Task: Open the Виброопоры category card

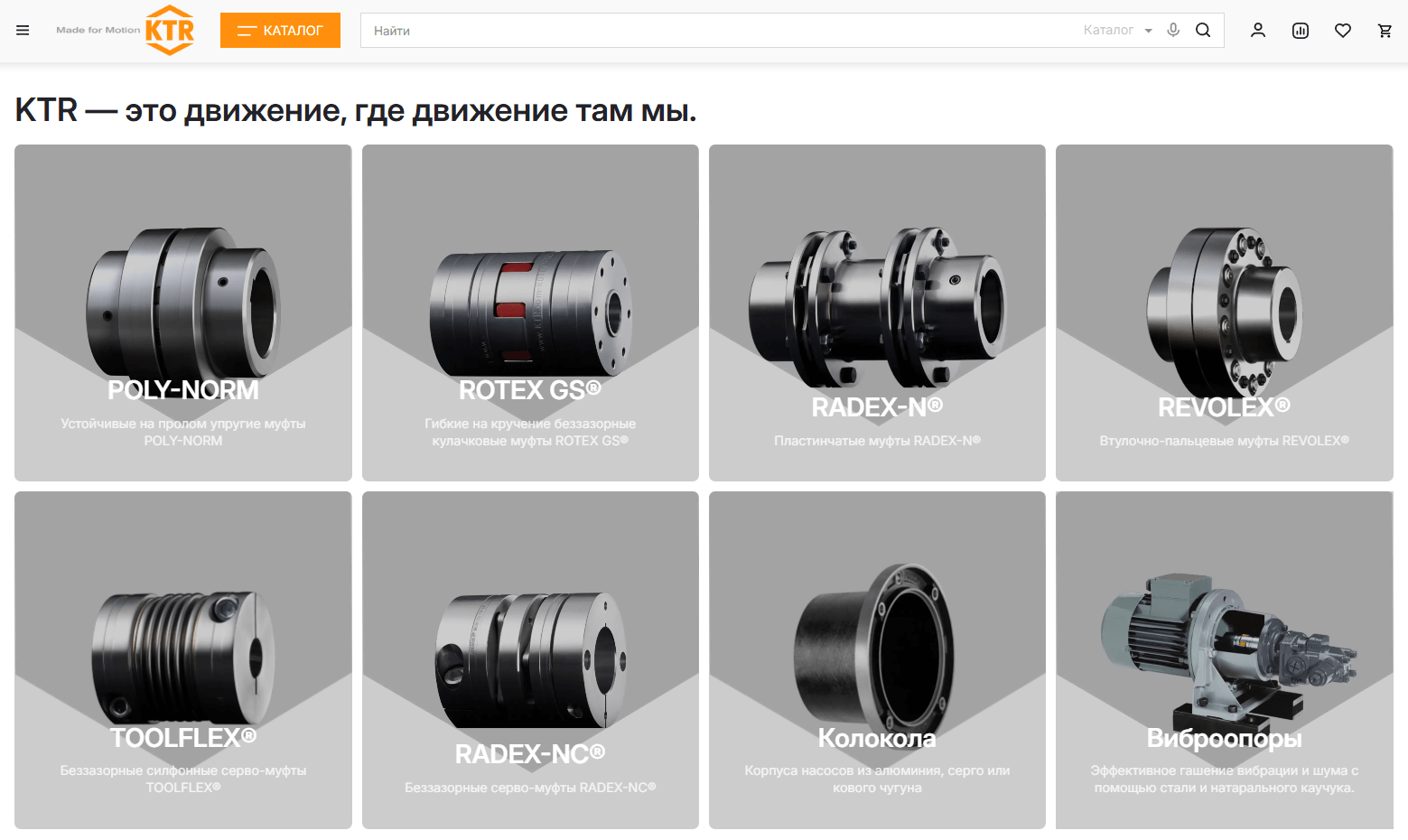Action: click(x=1225, y=660)
